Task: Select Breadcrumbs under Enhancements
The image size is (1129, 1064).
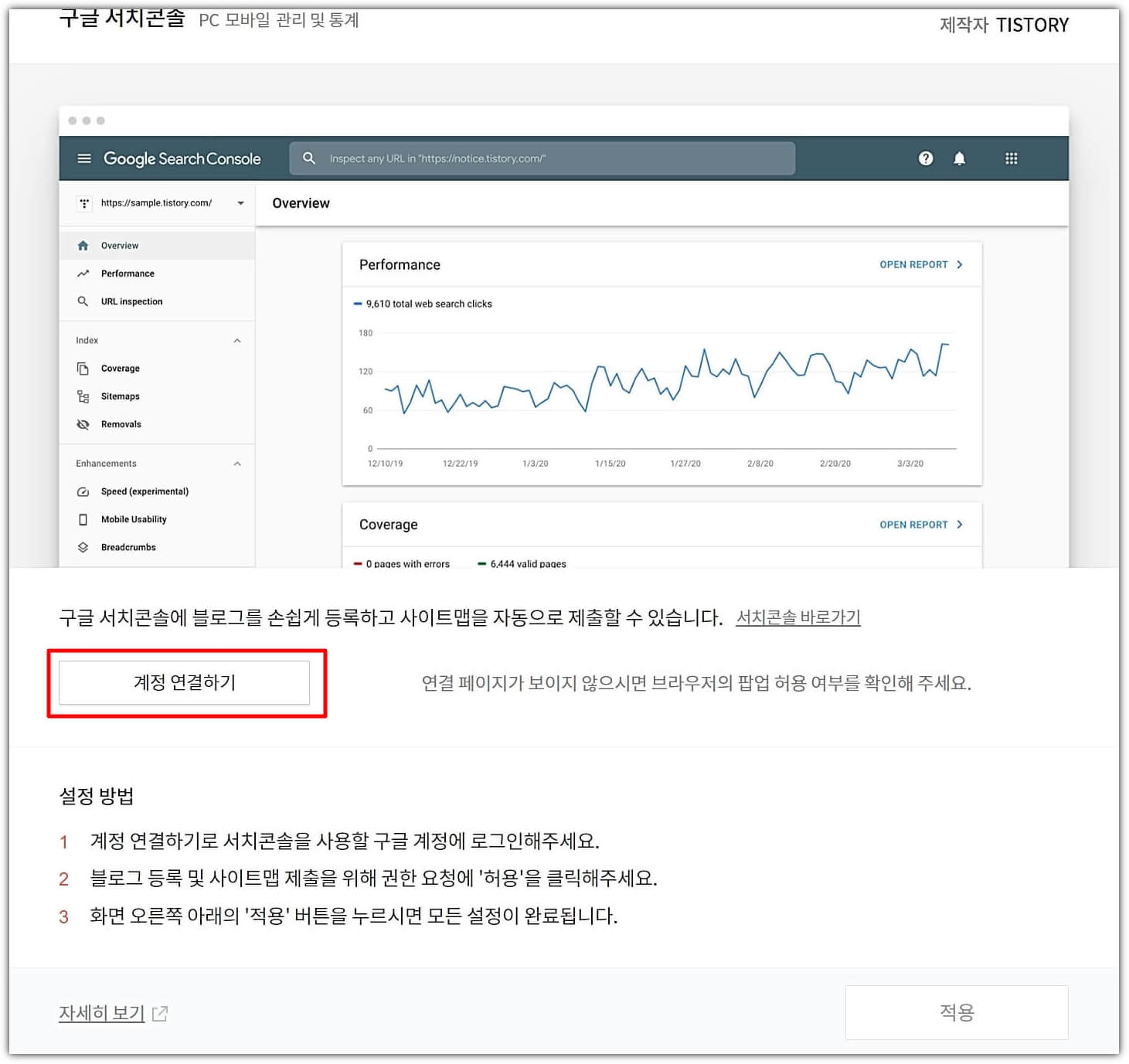Action: 128,547
